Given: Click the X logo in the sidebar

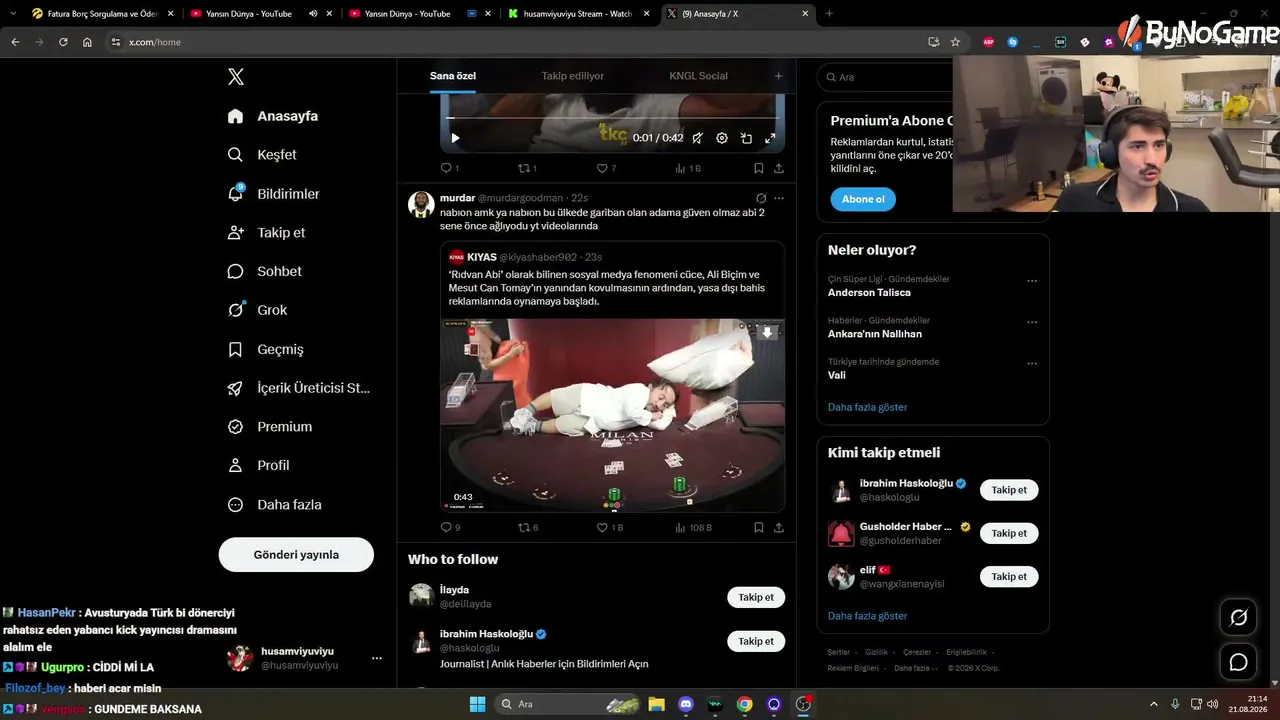Looking at the screenshot, I should tap(236, 77).
